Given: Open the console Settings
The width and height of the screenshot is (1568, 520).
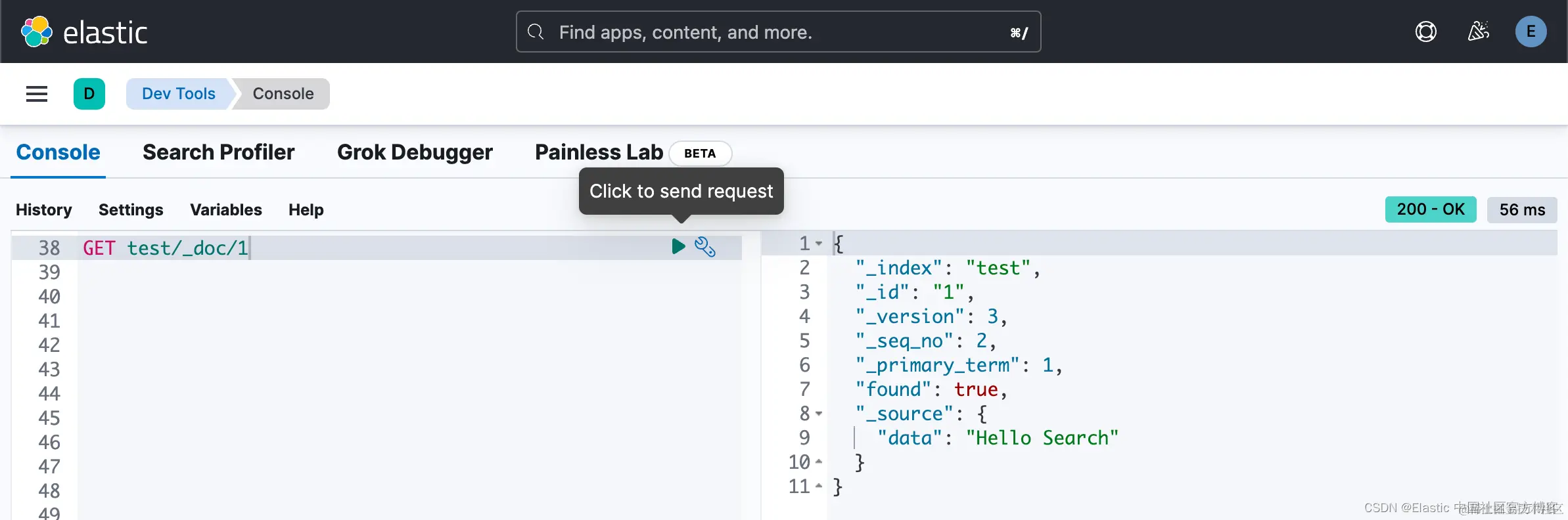Looking at the screenshot, I should (131, 210).
